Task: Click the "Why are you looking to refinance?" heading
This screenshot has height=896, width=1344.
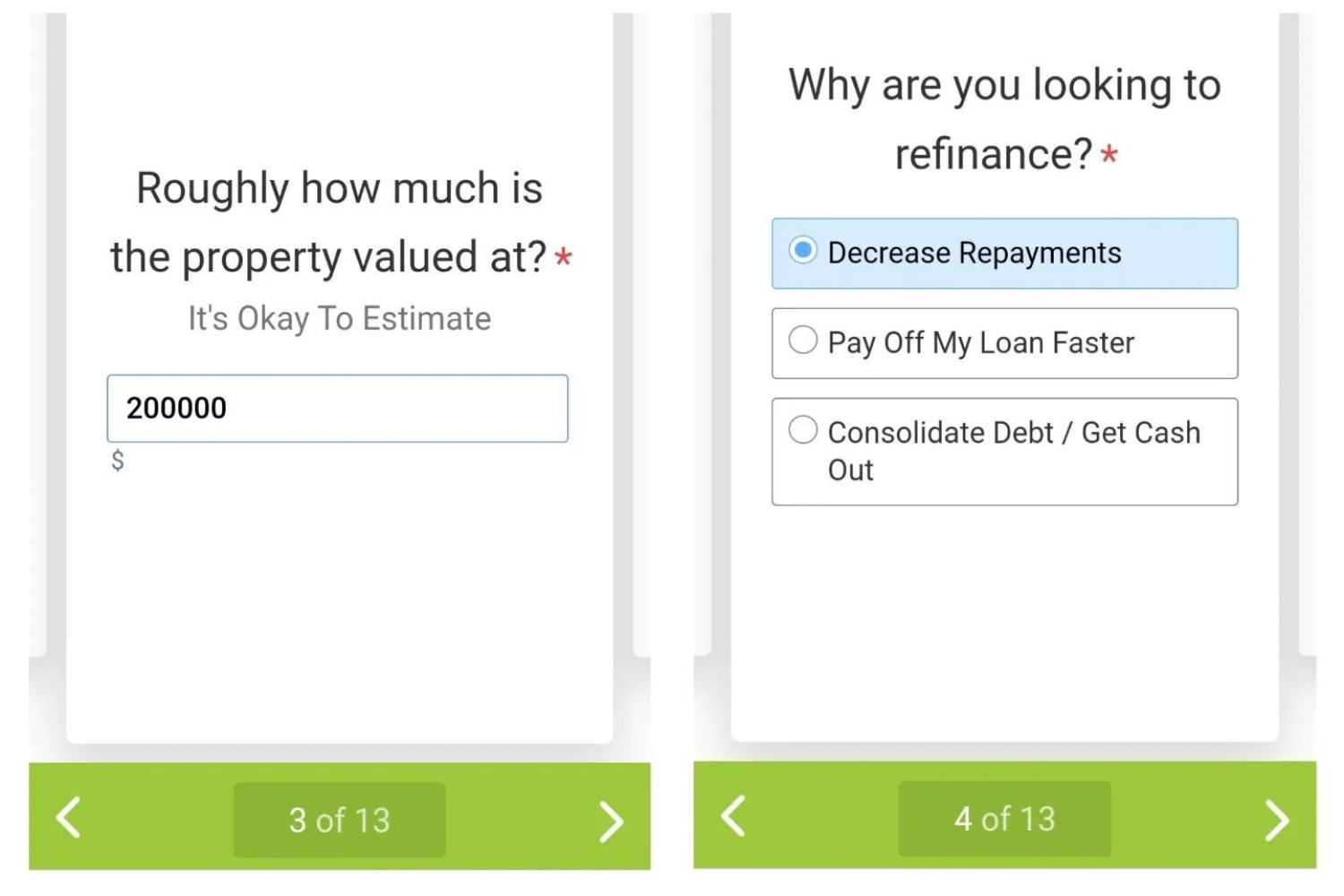Action: tap(1004, 119)
